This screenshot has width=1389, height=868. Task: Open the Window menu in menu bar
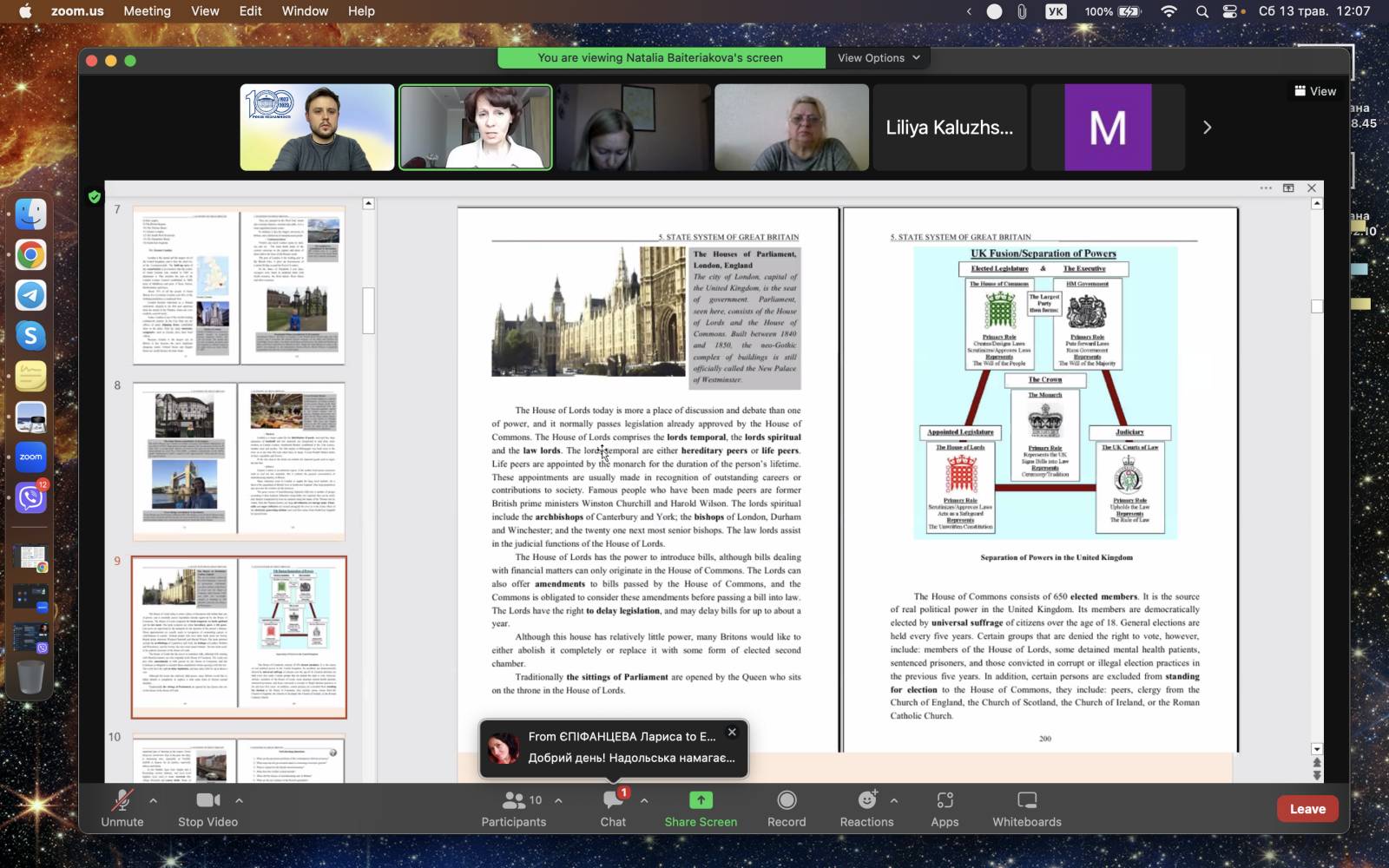coord(305,11)
